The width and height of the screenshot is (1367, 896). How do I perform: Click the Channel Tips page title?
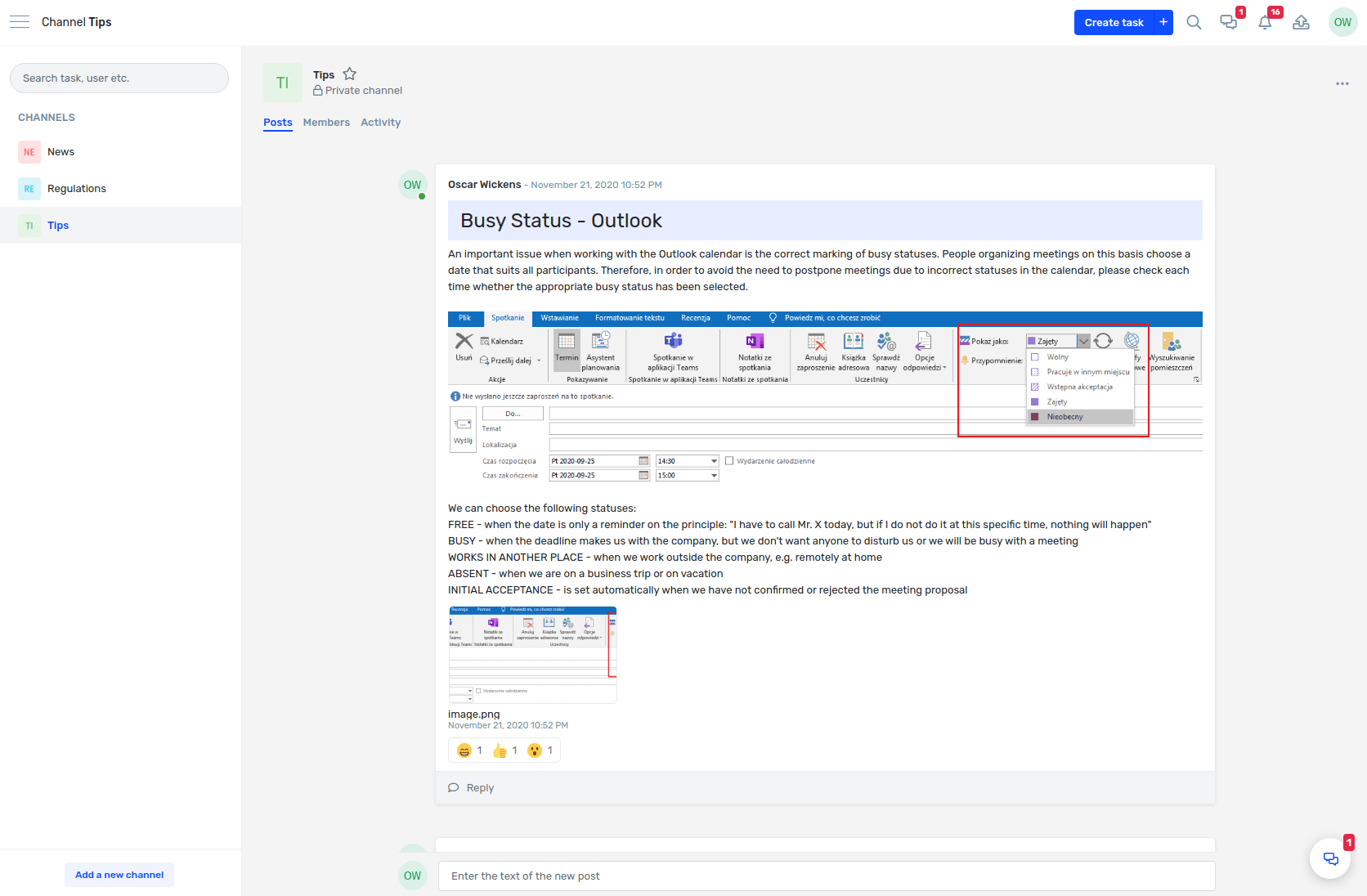coord(76,22)
